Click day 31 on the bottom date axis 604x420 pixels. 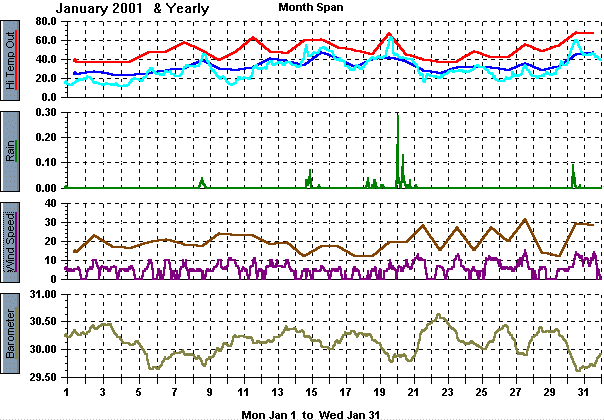577,392
